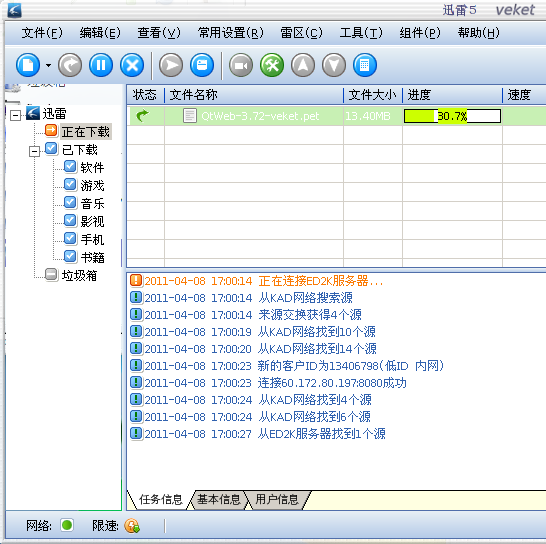Click the checkmark icon beside 游戏
The width and height of the screenshot is (546, 544).
point(70,185)
